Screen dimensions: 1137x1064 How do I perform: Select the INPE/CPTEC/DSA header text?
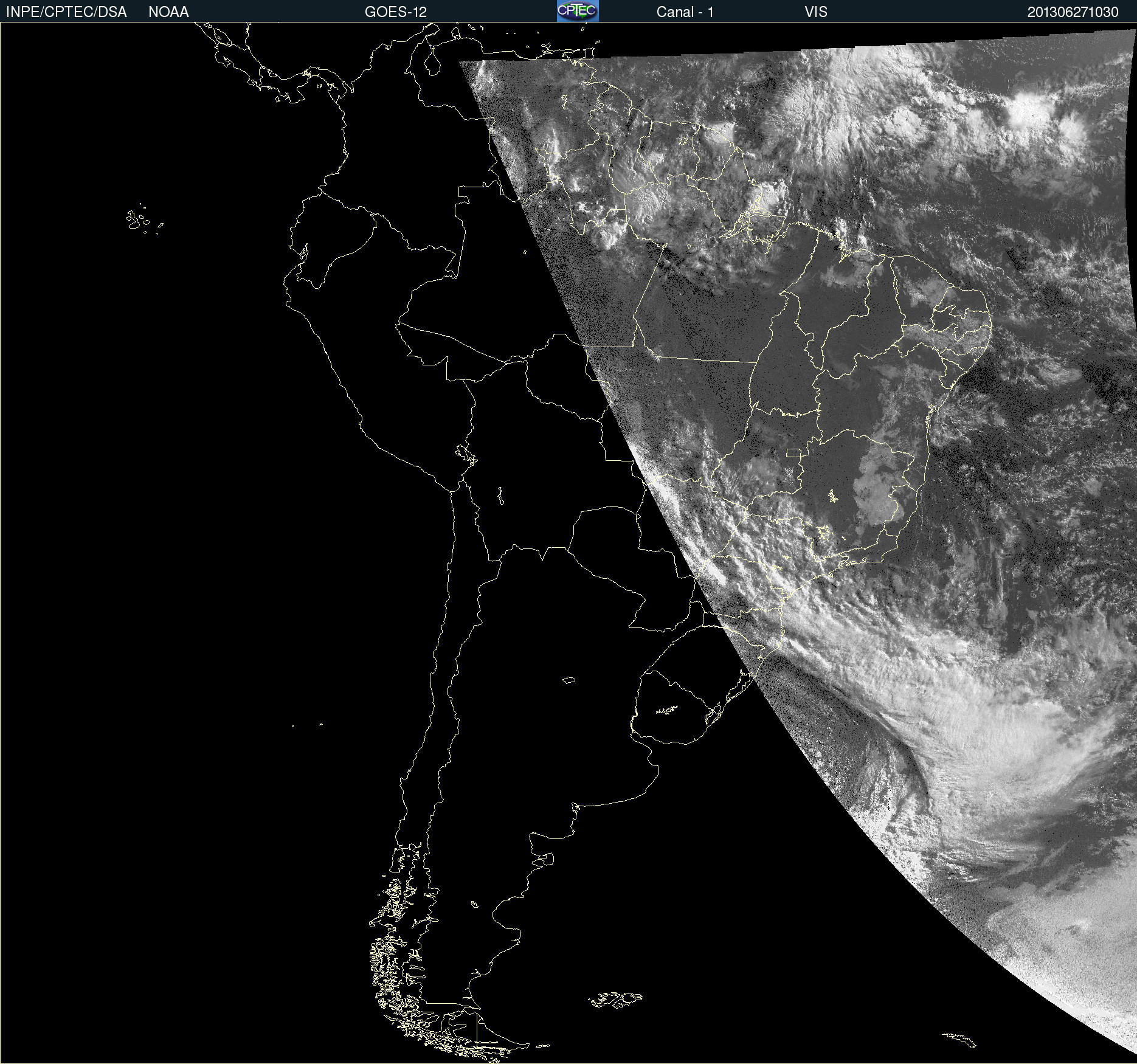66,12
